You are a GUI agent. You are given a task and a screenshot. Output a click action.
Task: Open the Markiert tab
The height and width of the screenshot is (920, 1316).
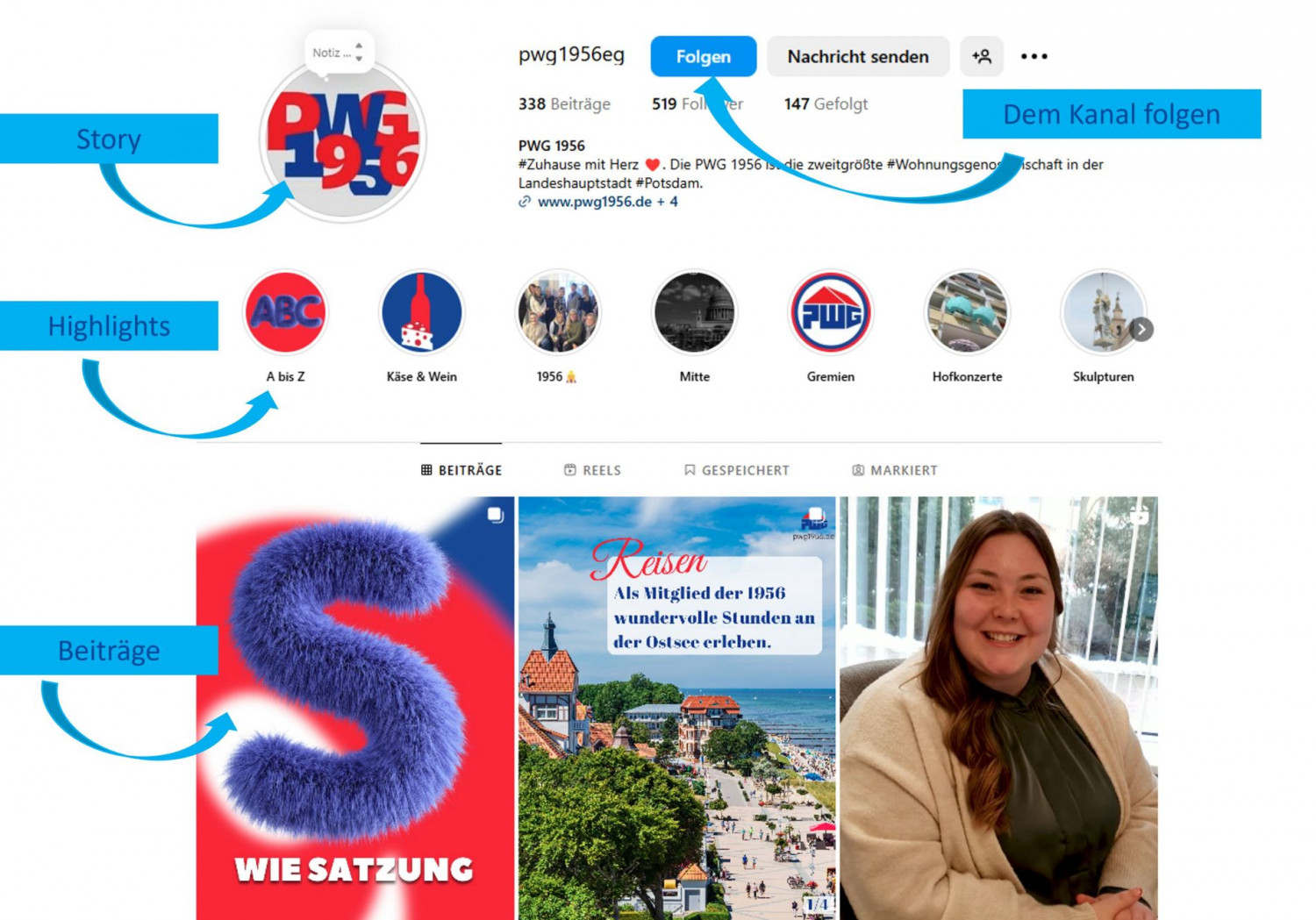(895, 470)
